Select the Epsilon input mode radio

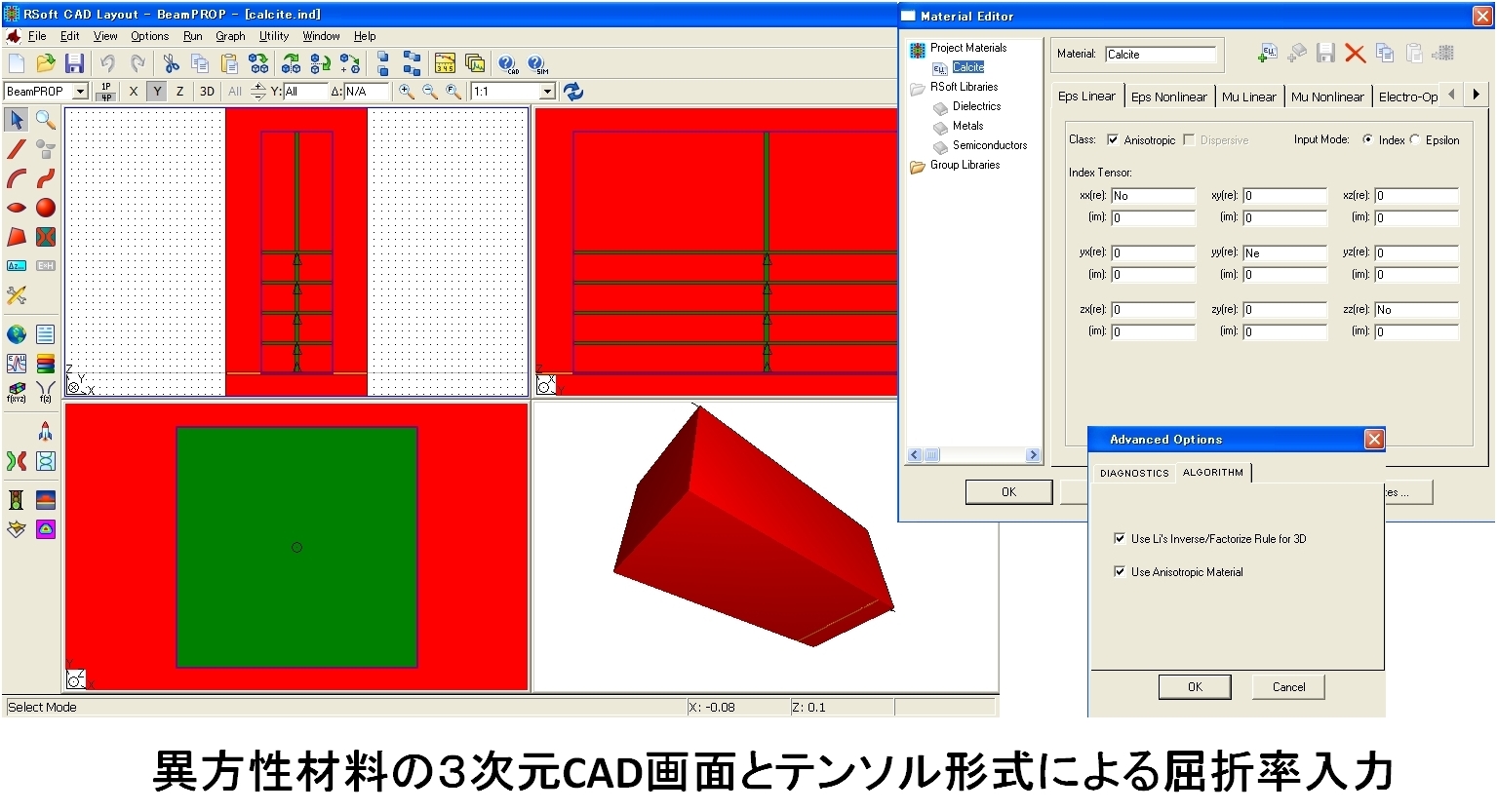tap(1415, 139)
